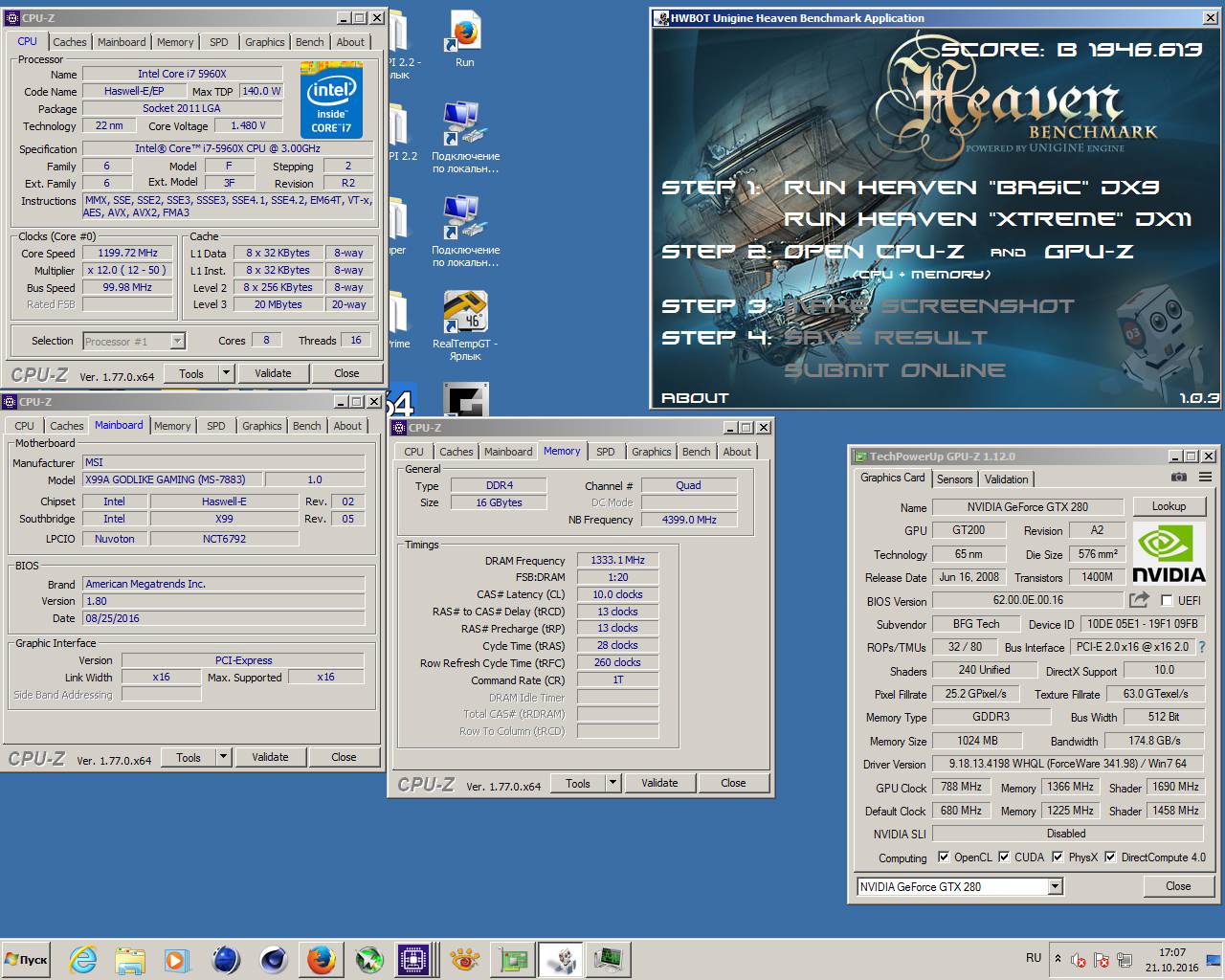Click the Close button in GPU-Z
This screenshot has width=1225, height=980.
(1178, 886)
